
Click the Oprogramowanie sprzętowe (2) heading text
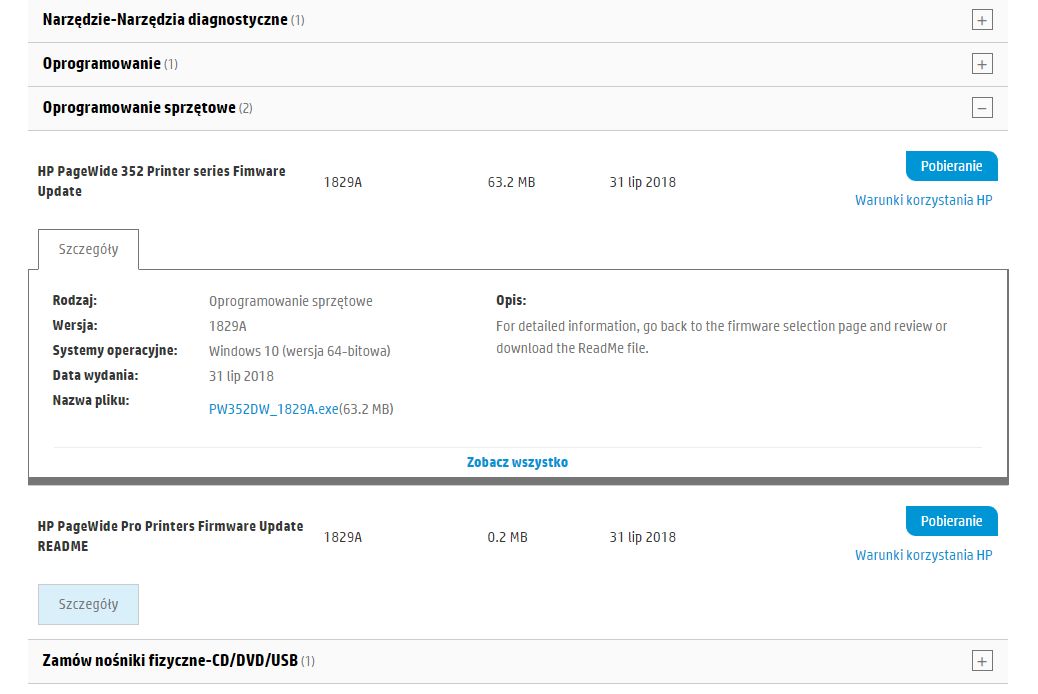point(139,108)
